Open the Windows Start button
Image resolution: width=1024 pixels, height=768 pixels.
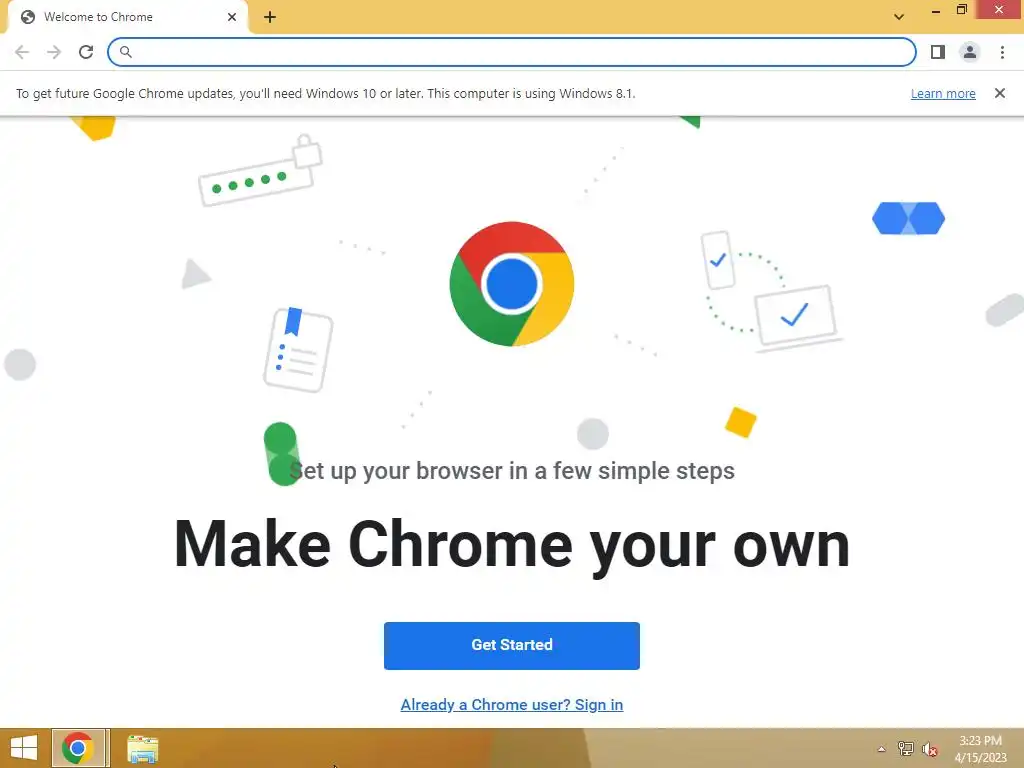pos(24,748)
